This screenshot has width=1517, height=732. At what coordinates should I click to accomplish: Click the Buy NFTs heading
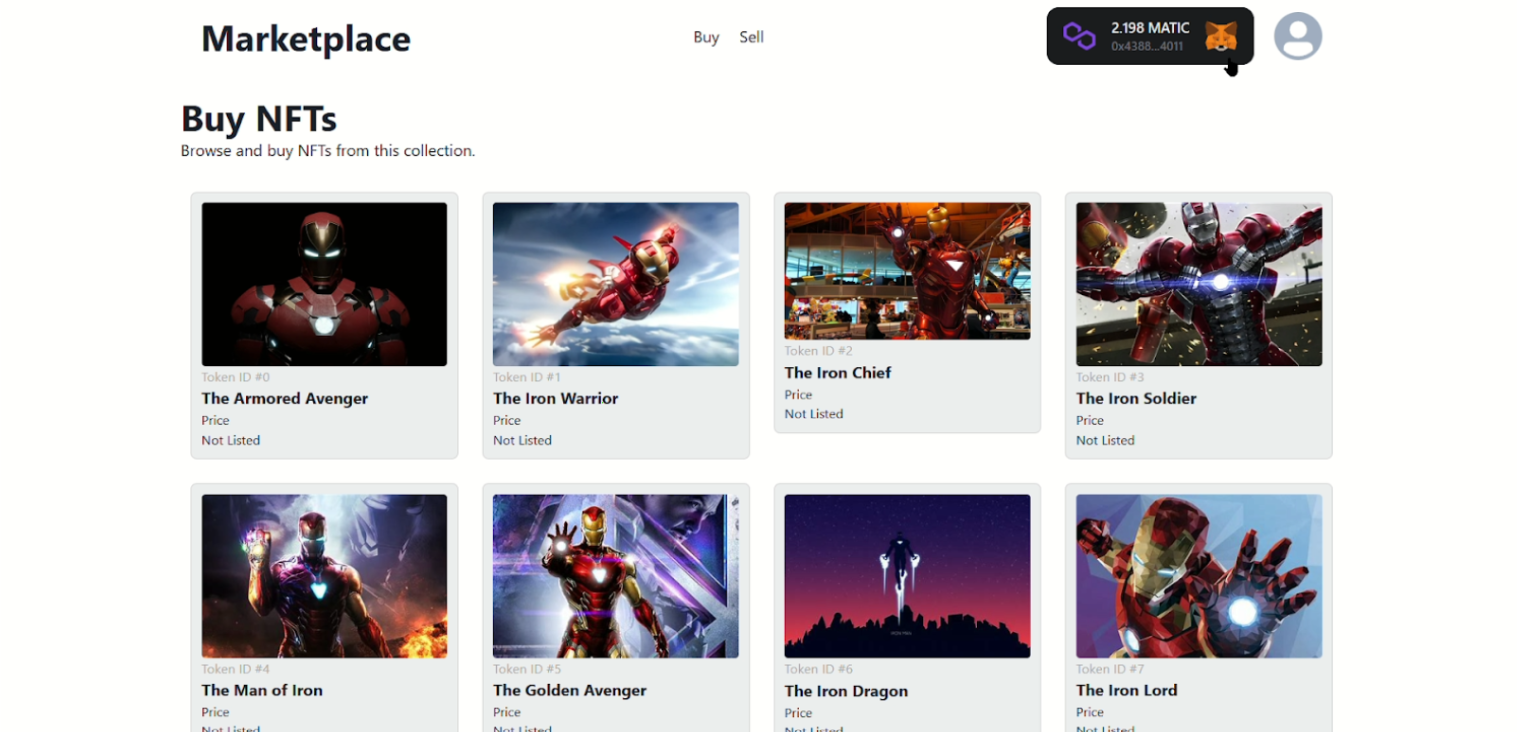(259, 118)
